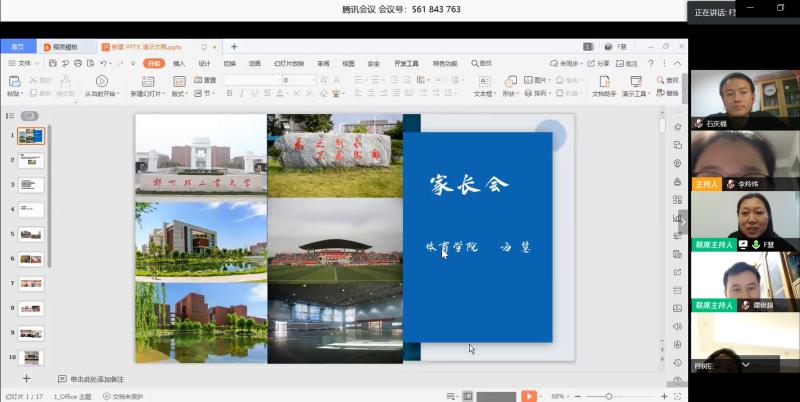Open the 设计 ribbon tab
The height and width of the screenshot is (402, 800).
pos(204,63)
